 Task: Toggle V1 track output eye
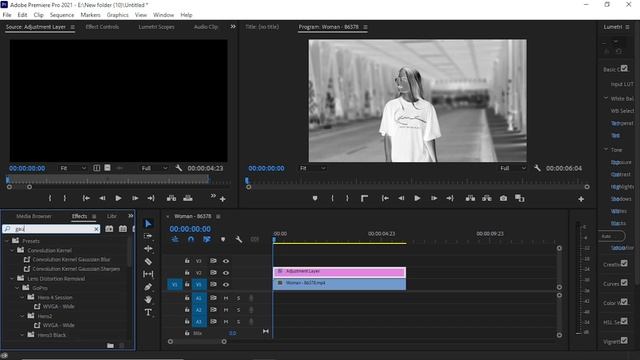click(226, 284)
